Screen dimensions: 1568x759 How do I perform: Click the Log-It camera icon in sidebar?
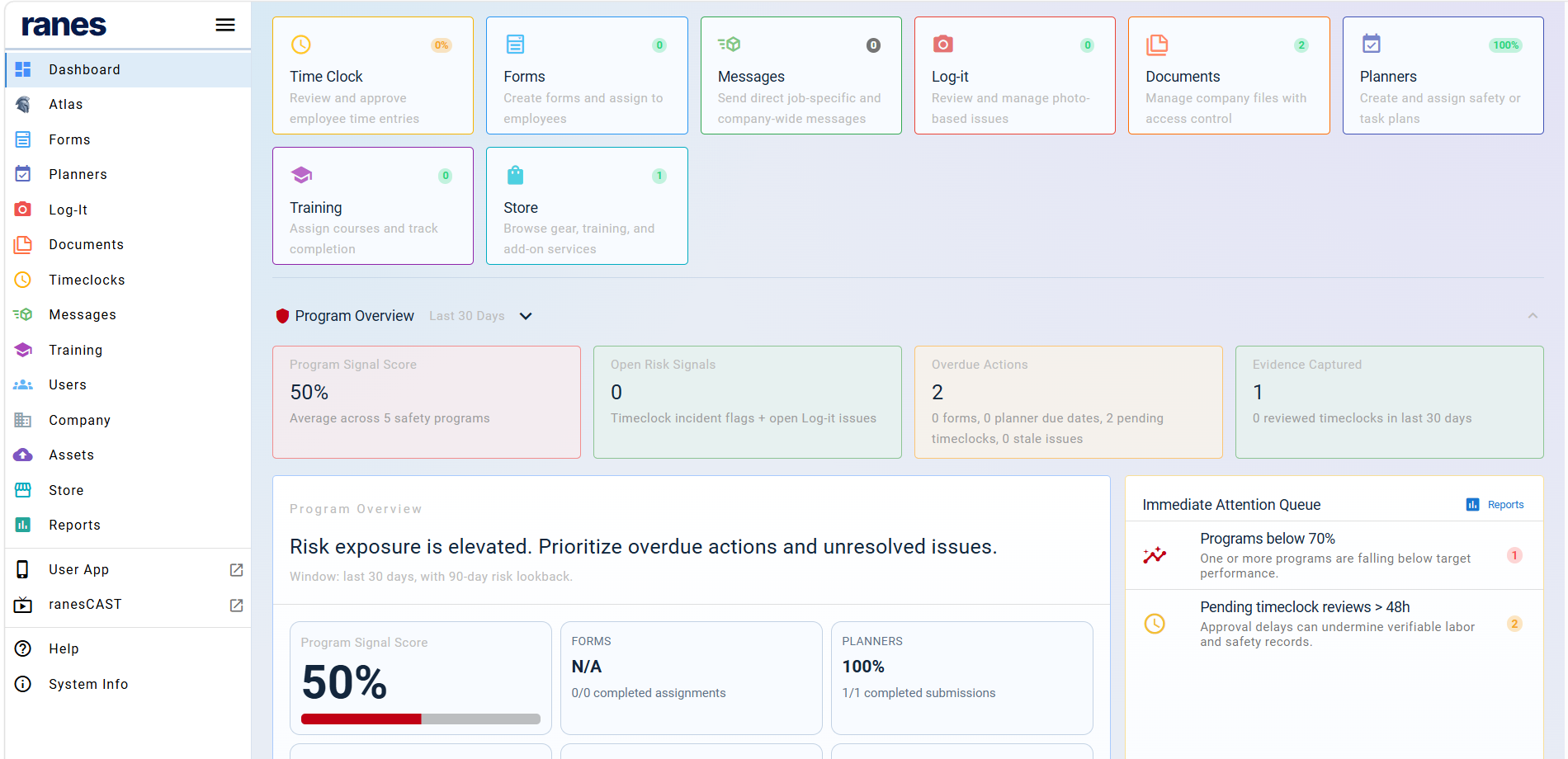tap(23, 210)
